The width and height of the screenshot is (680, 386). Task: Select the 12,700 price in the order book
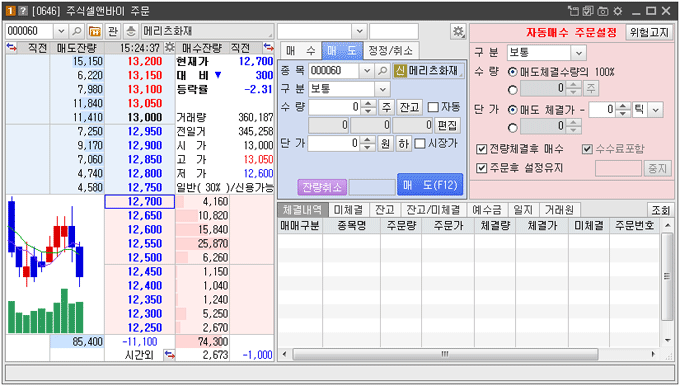(x=140, y=202)
